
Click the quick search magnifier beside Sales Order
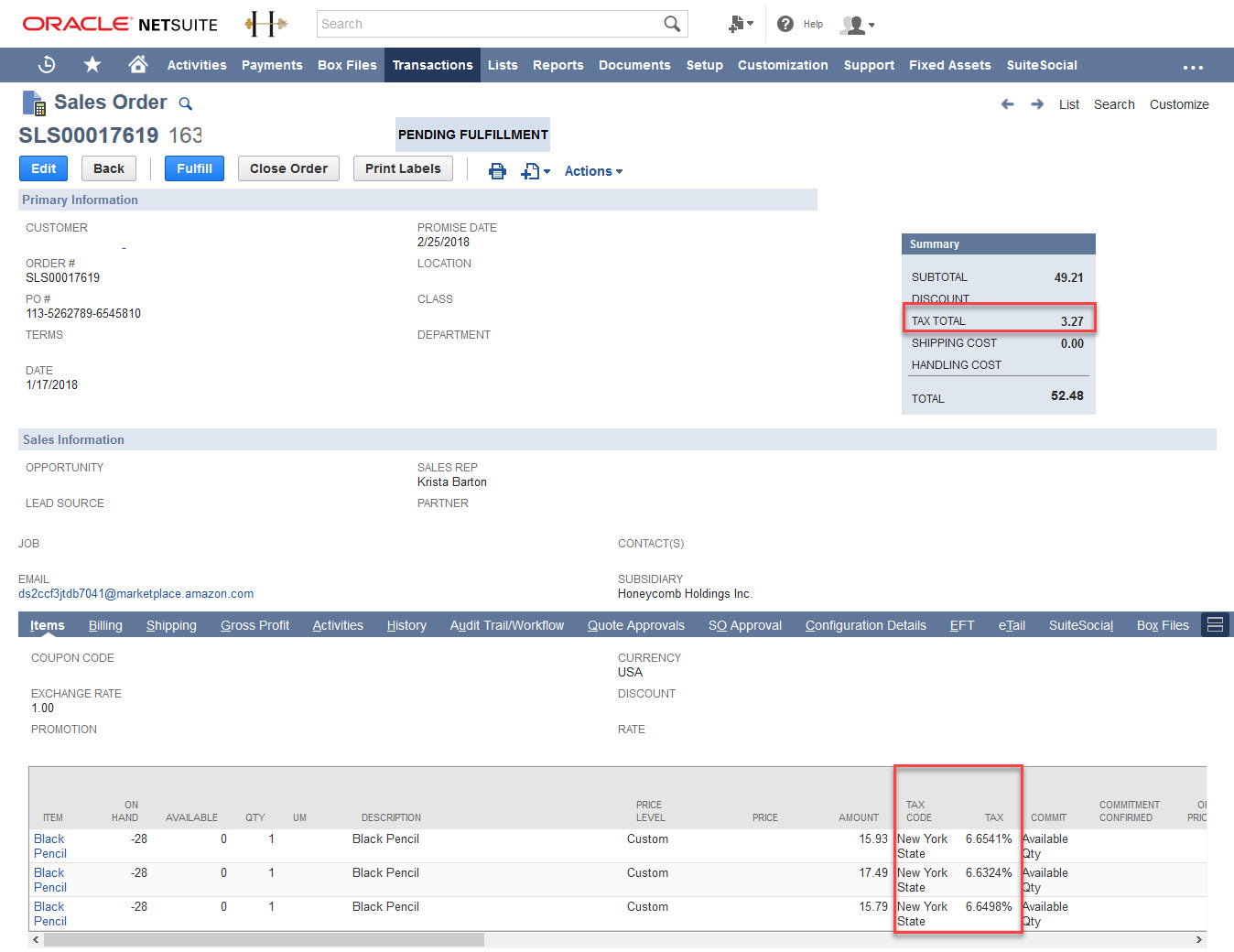(x=185, y=103)
